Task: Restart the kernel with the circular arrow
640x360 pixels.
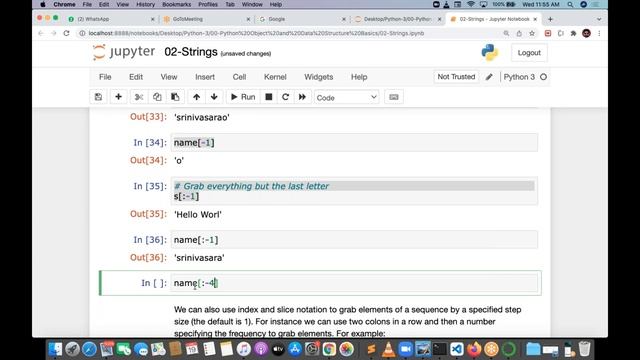Action: point(285,97)
